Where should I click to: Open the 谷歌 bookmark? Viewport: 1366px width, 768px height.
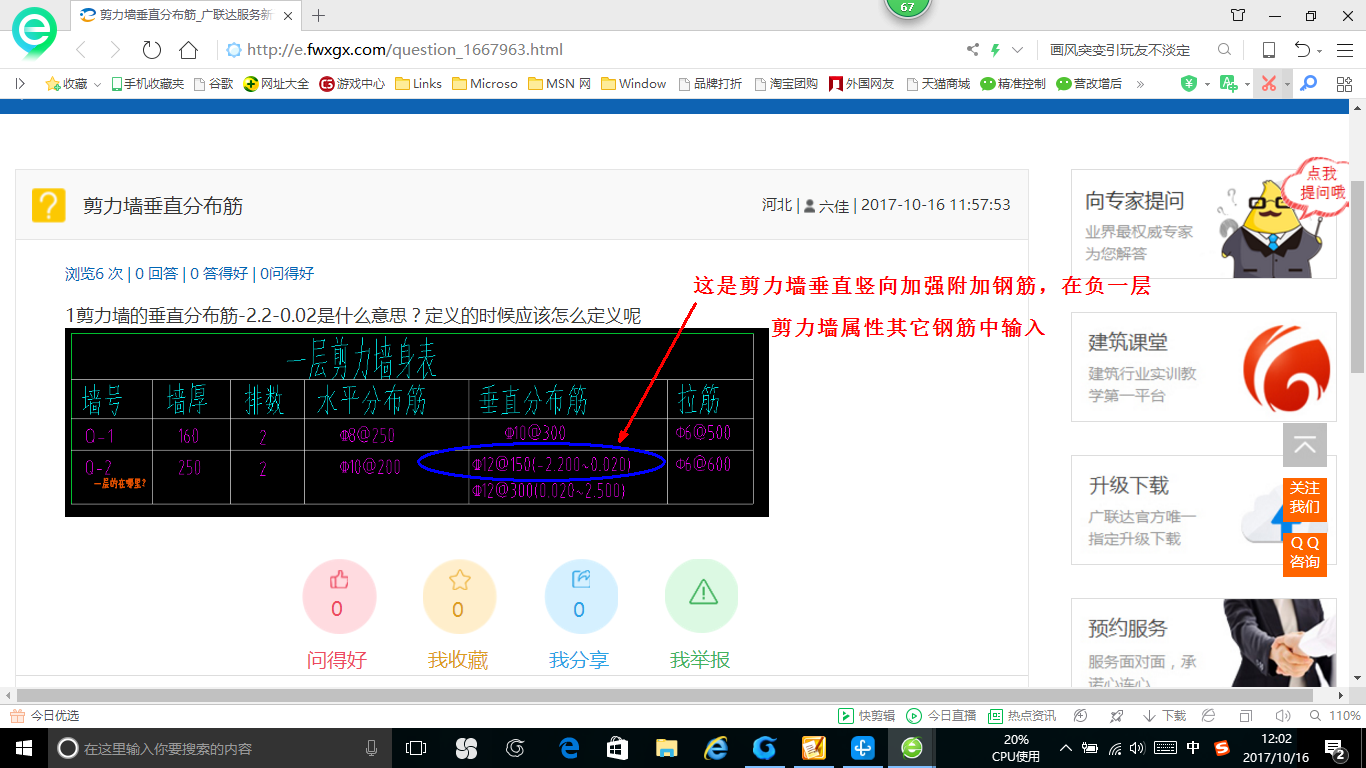tap(212, 84)
